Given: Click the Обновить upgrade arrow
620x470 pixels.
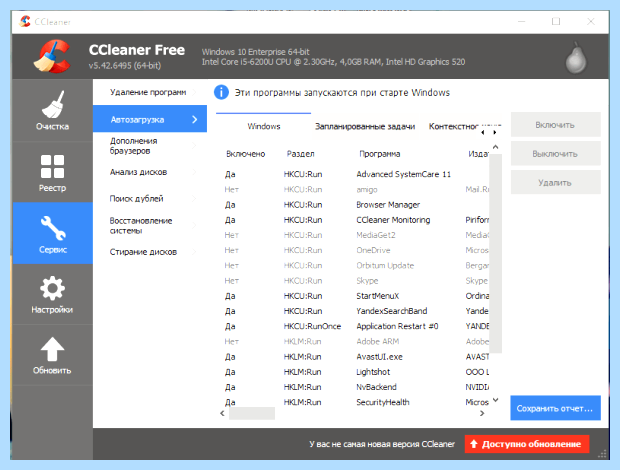Looking at the screenshot, I should [52, 355].
